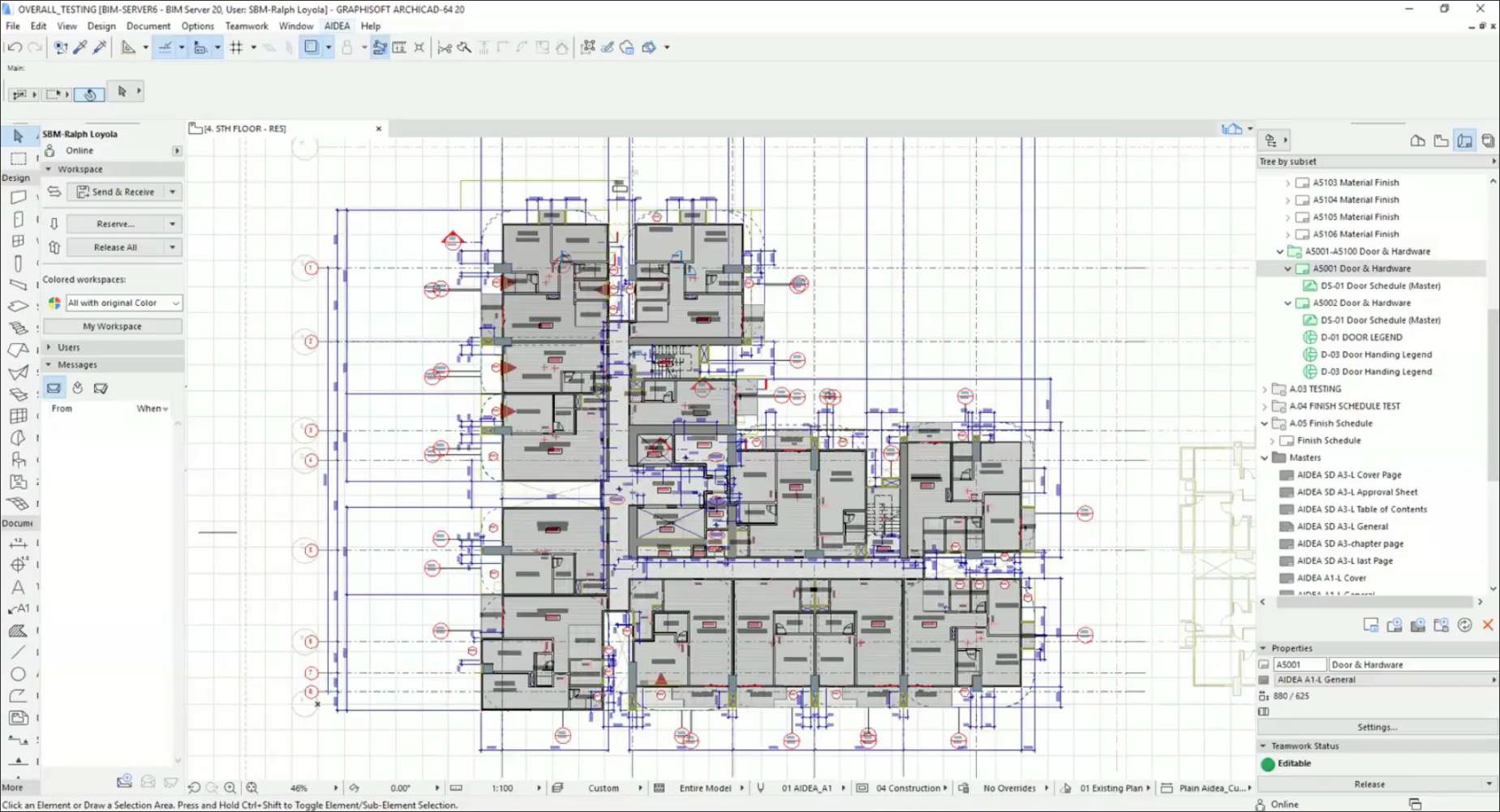Viewport: 1500px width, 812px height.
Task: Switch navigator to Project Map icon
Action: point(1417,140)
